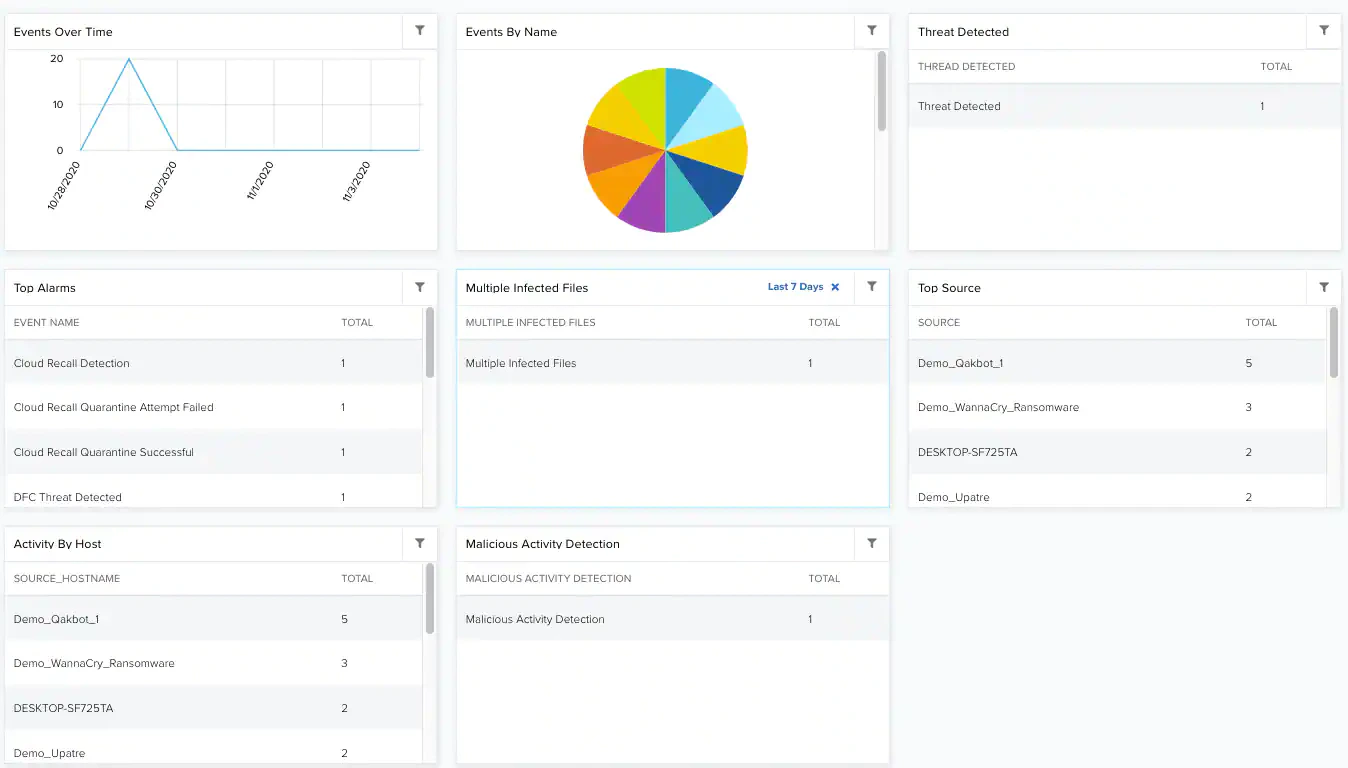This screenshot has height=768, width=1348.
Task: Click the Last 7 Days filter label
Action: 795,287
